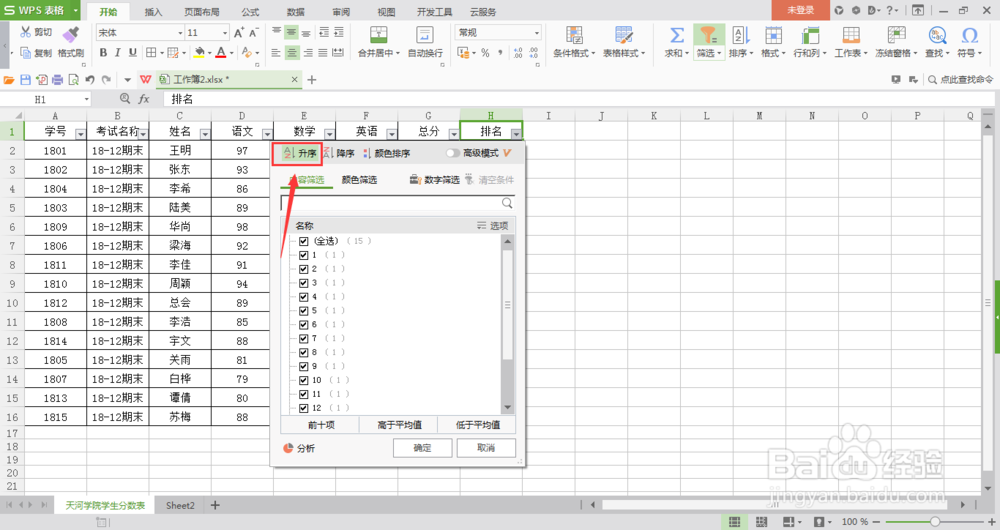Uncheck the Select All (全选) checkbox
This screenshot has height=530, width=1000.
304,241
